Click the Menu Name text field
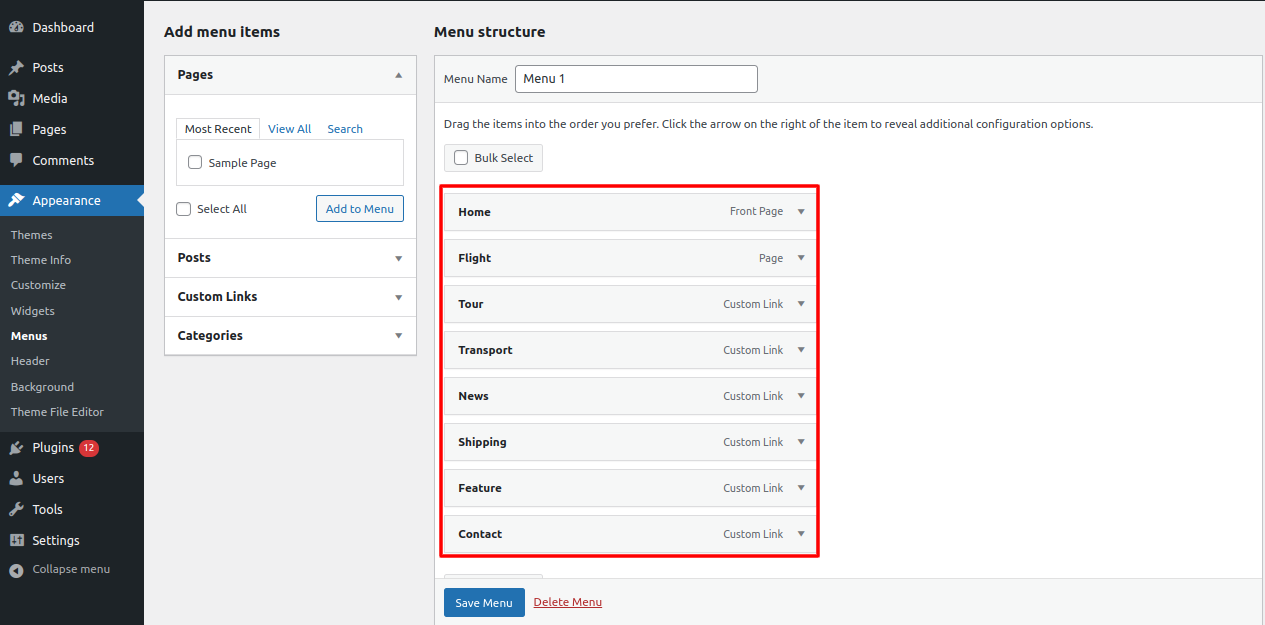The width and height of the screenshot is (1265, 625). point(636,79)
